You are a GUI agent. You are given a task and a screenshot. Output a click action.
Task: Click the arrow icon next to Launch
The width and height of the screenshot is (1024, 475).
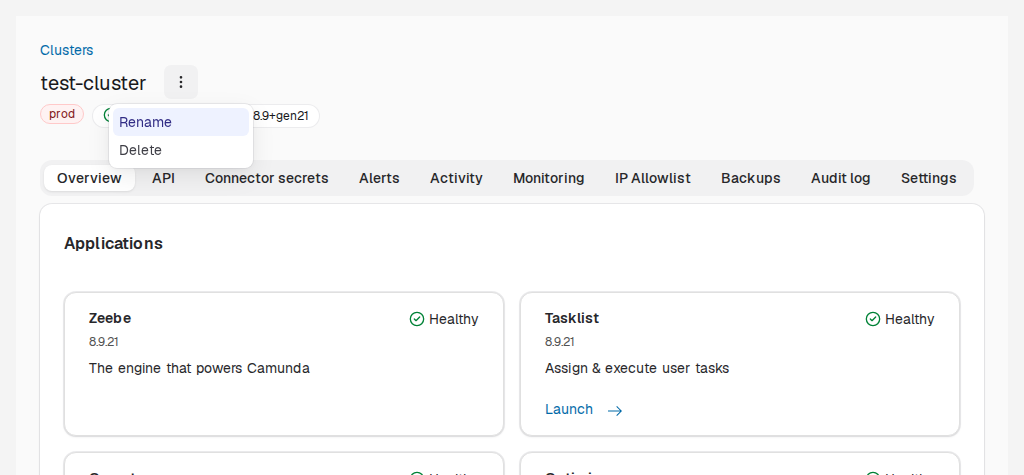[615, 410]
